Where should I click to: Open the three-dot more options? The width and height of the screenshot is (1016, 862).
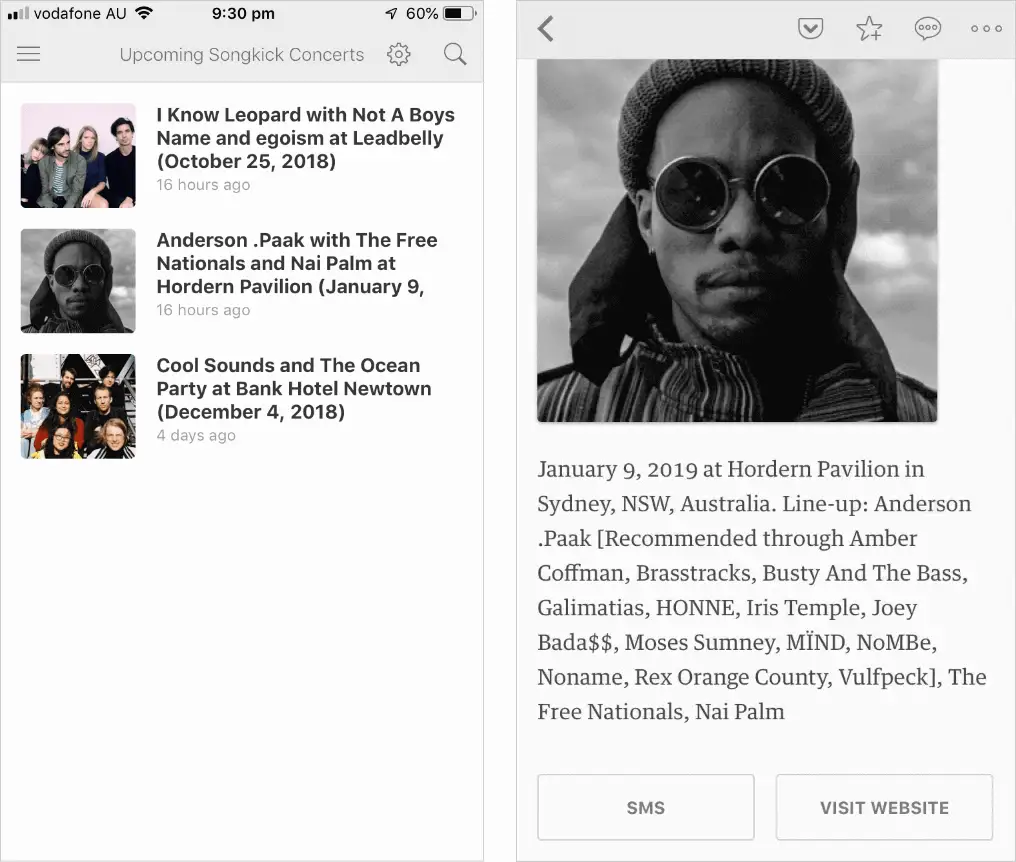click(986, 29)
